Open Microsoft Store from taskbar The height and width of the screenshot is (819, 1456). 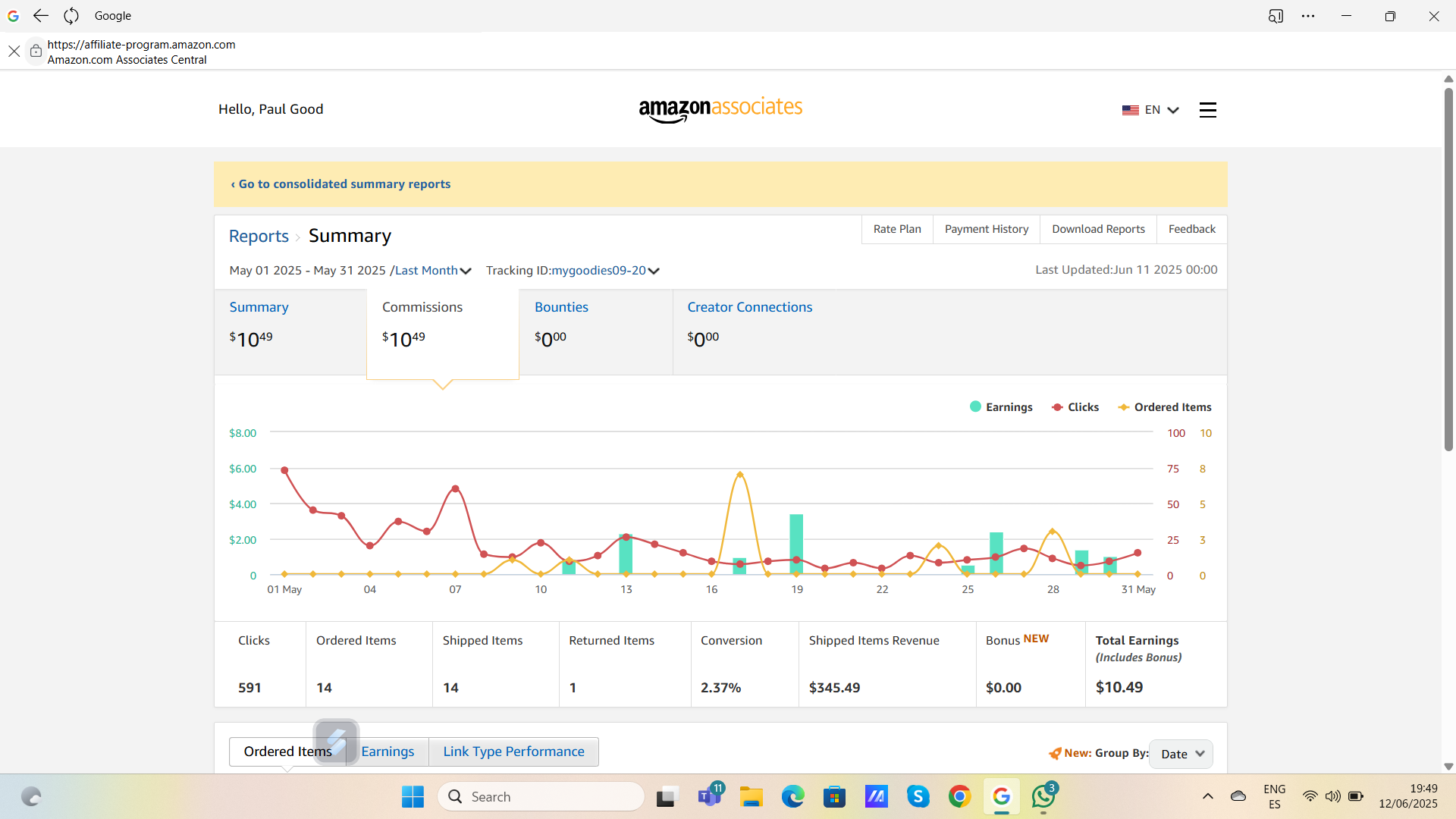coord(834,796)
